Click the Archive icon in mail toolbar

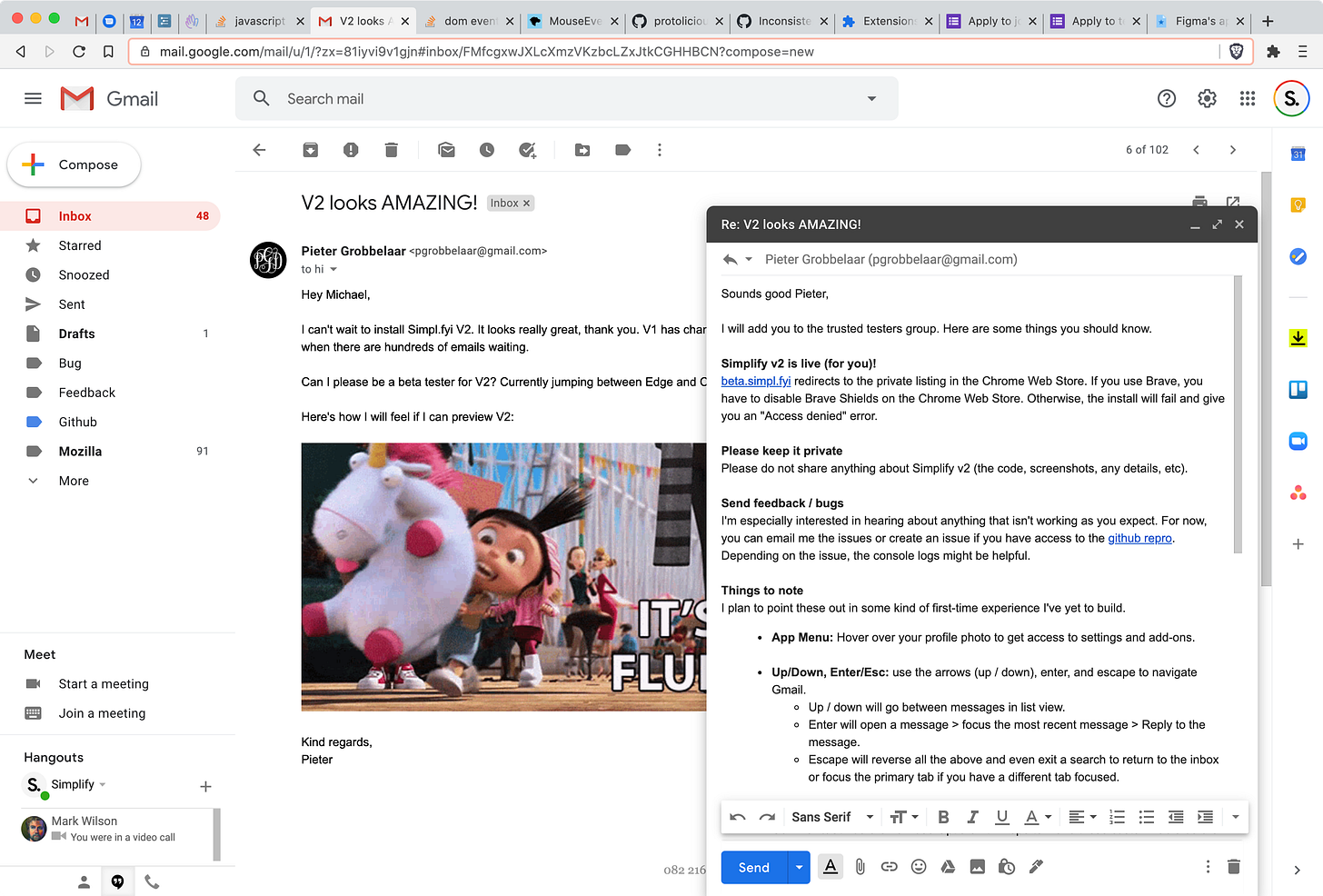click(311, 150)
